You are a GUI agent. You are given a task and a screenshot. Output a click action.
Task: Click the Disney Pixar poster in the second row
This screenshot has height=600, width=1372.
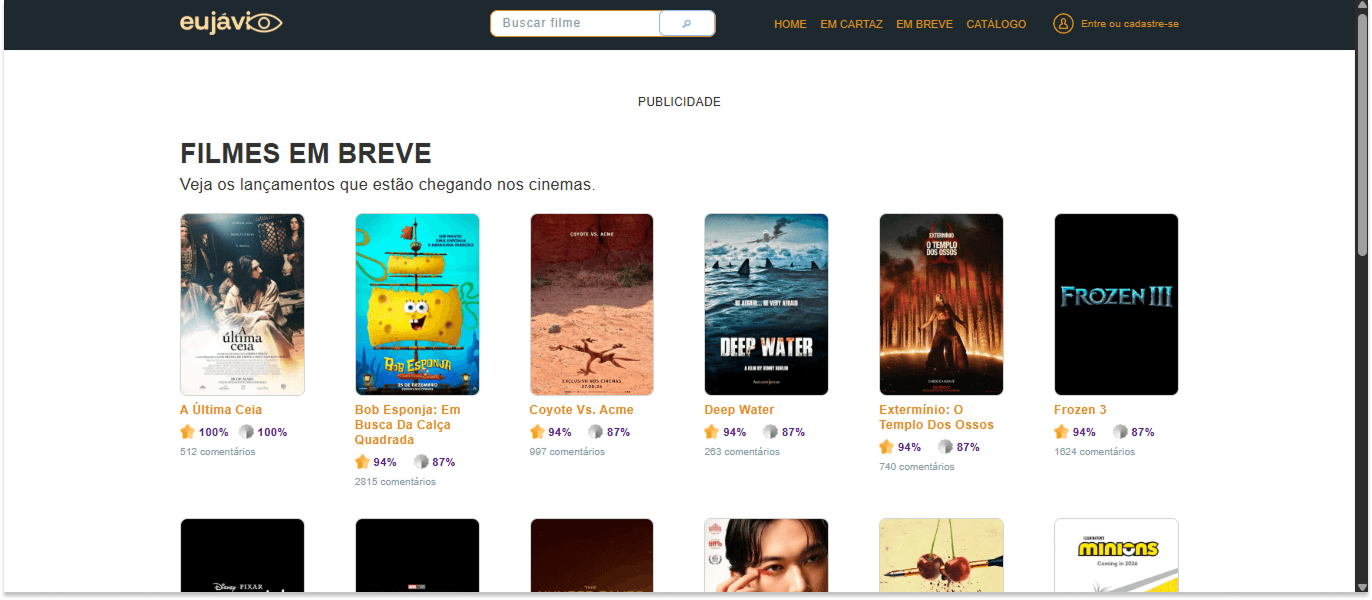coord(242,556)
